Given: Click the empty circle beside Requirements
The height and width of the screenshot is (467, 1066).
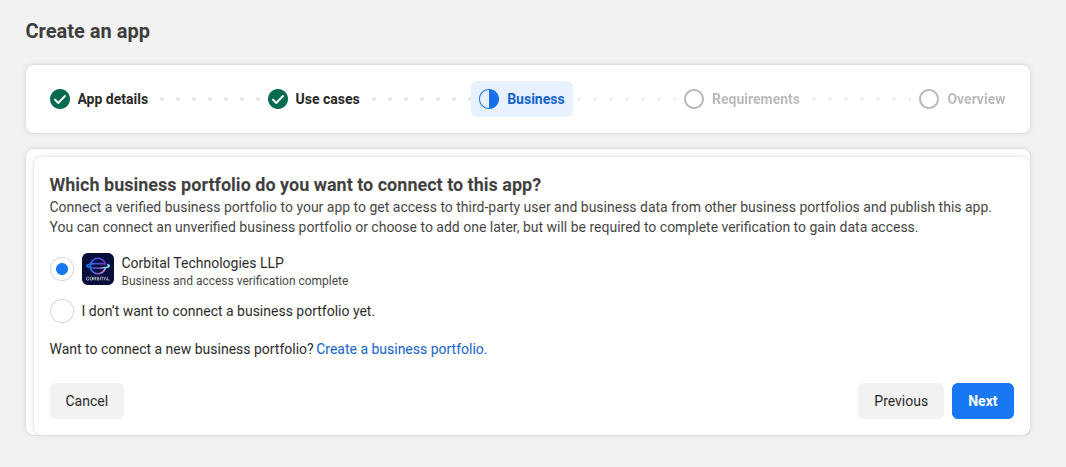Looking at the screenshot, I should click(x=693, y=99).
